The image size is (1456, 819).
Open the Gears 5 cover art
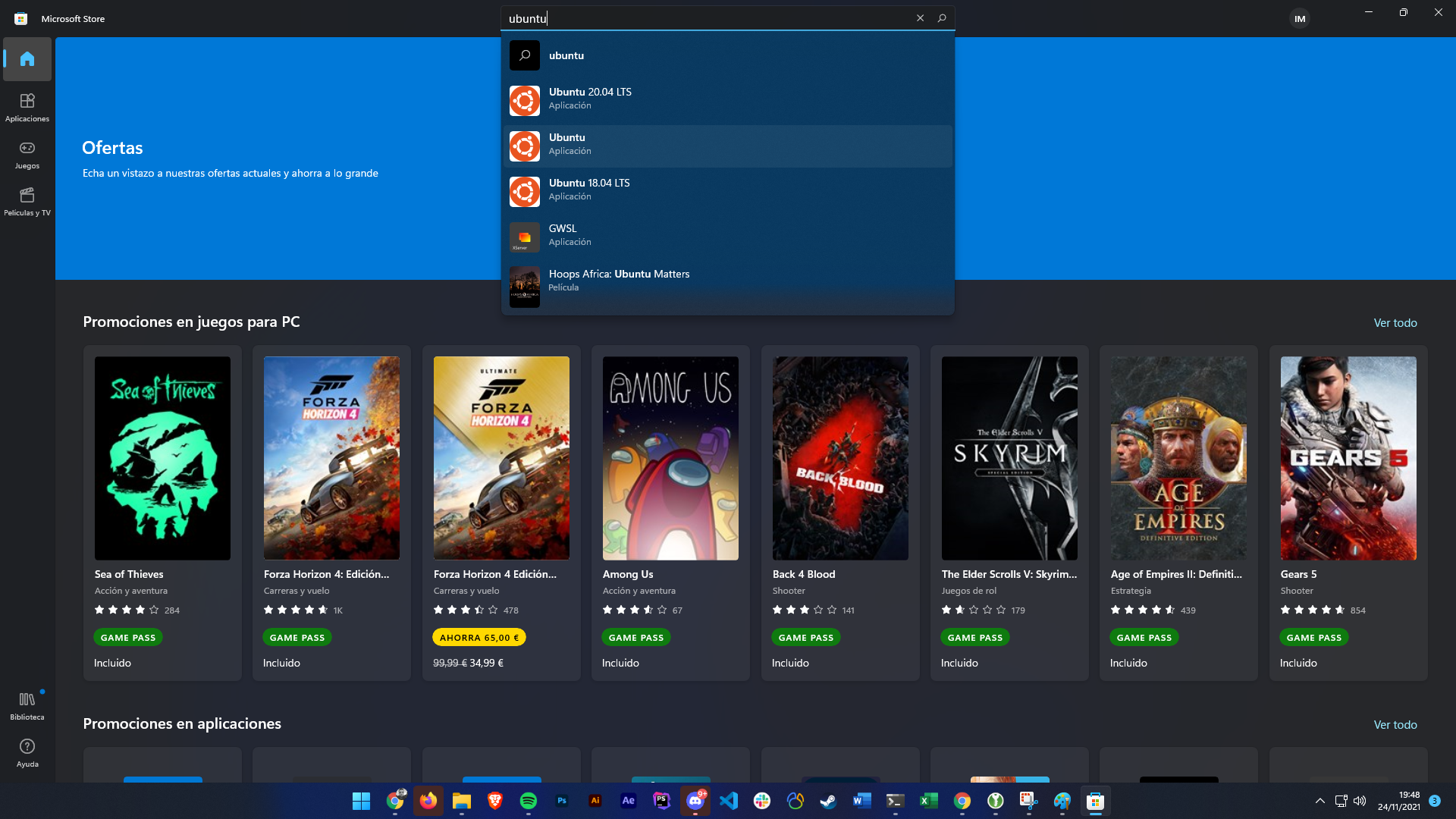tap(1348, 458)
